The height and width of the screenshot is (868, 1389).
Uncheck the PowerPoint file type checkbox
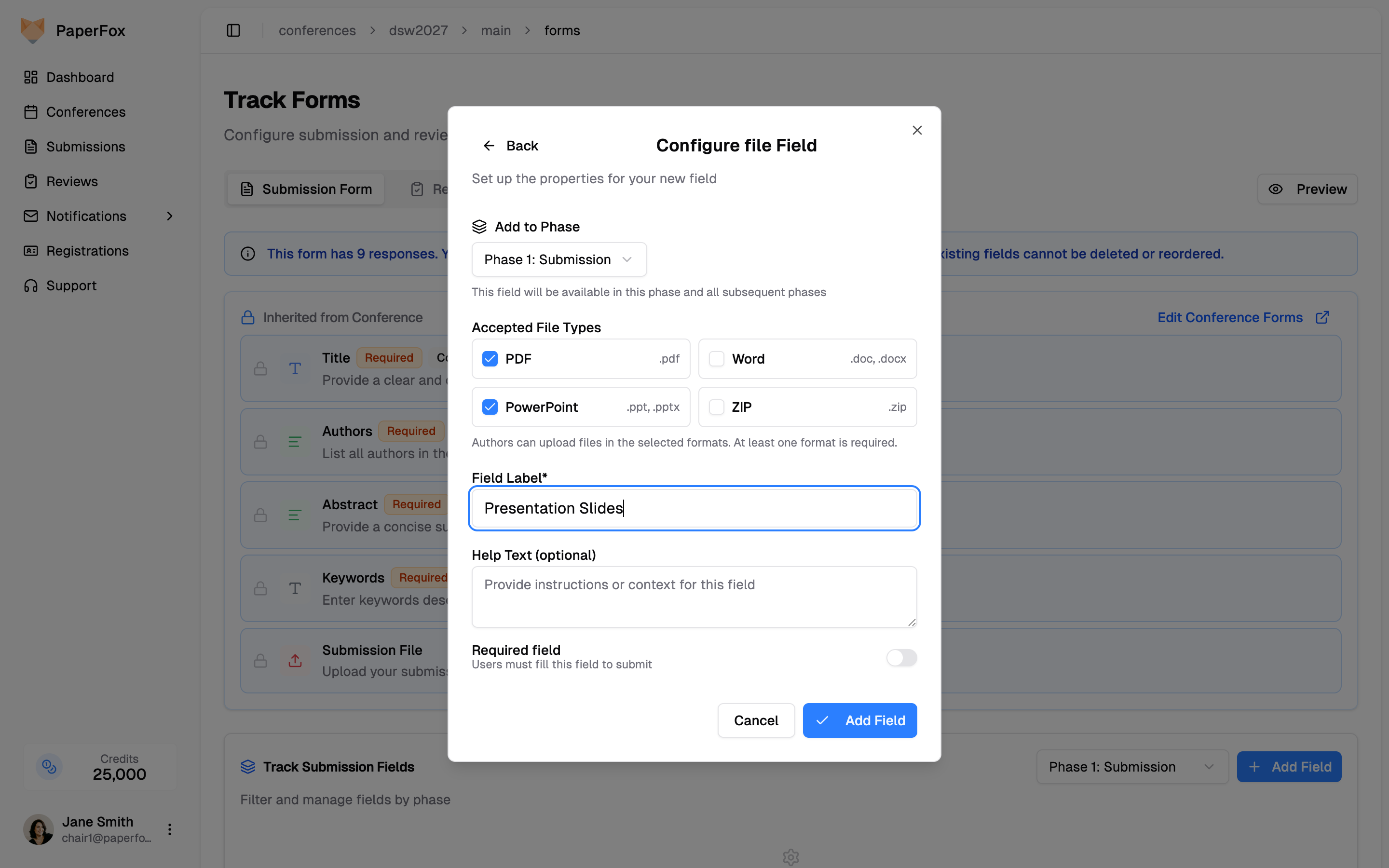tap(490, 407)
